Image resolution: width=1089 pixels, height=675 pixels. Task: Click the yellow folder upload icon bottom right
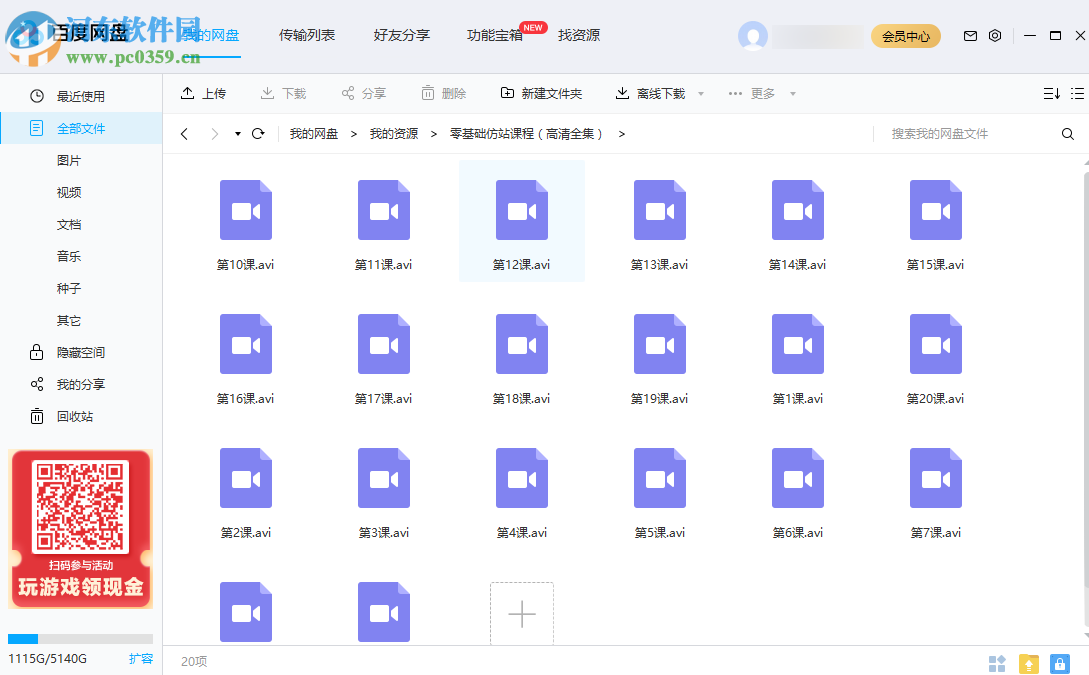coord(1028,664)
